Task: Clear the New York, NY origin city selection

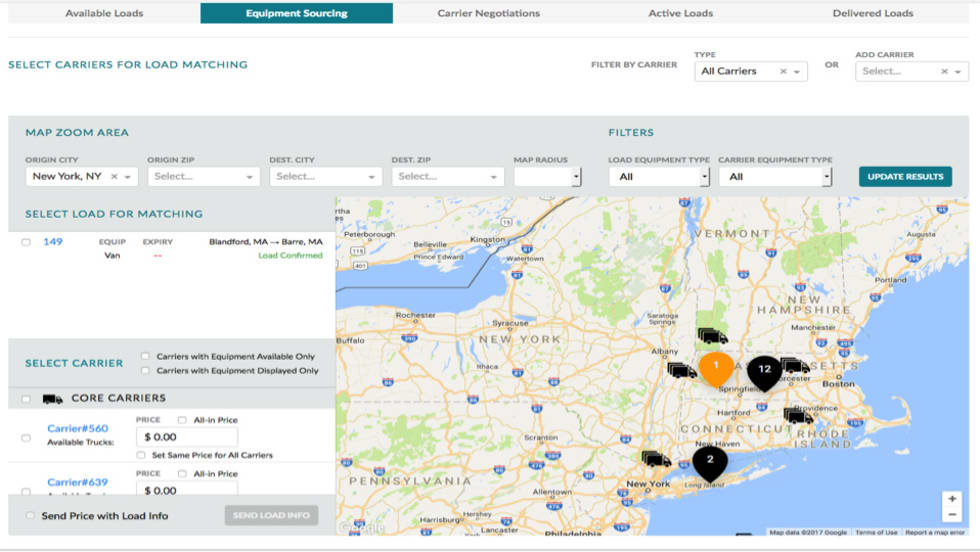Action: pos(114,177)
